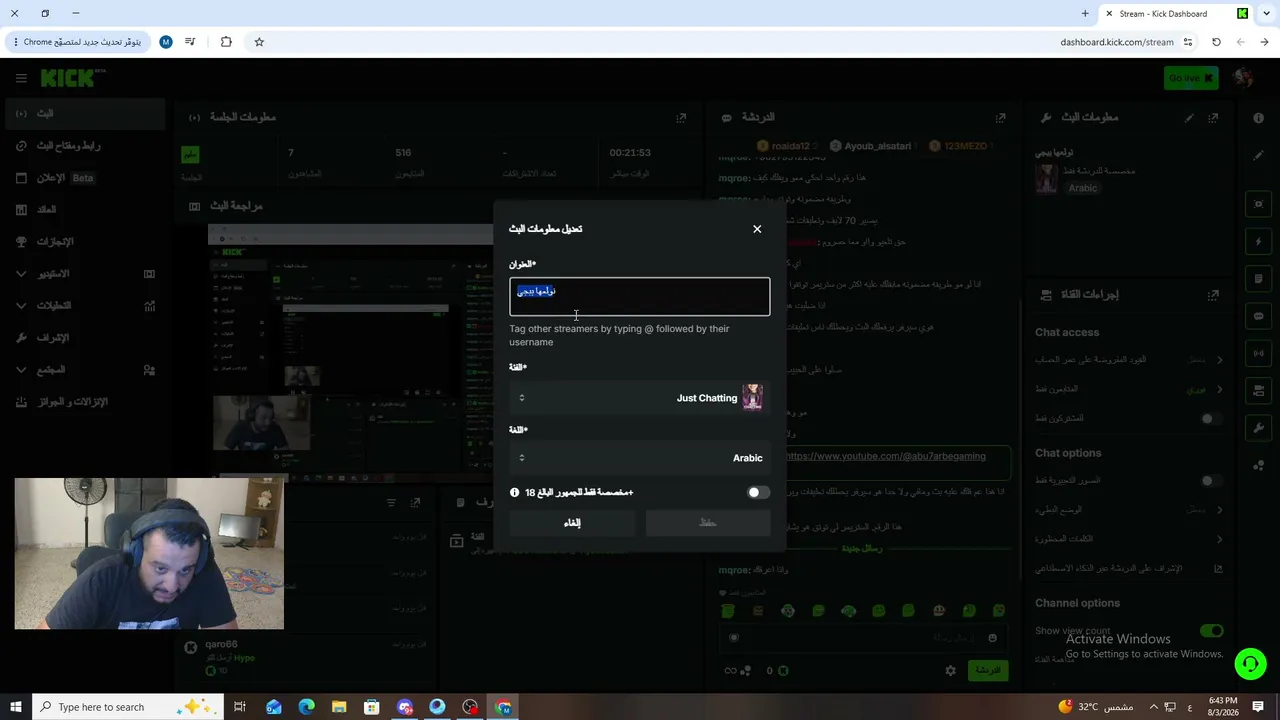1280x720 pixels.
Task: Edit stream info with the pencil icon
Action: (1189, 117)
